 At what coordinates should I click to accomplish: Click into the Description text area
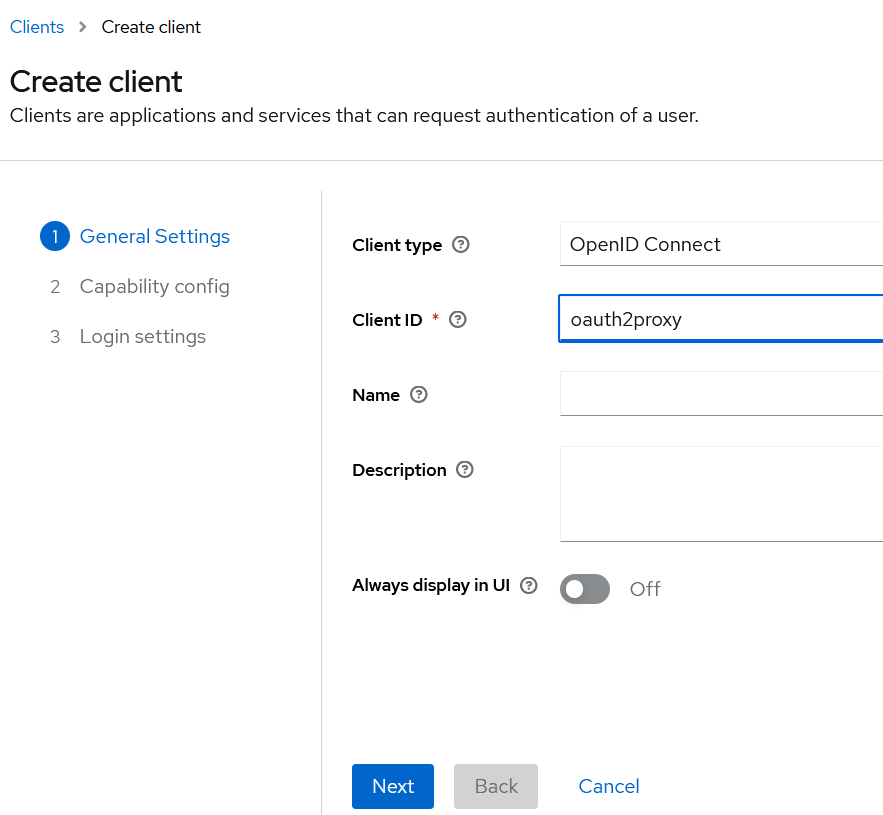click(x=720, y=494)
